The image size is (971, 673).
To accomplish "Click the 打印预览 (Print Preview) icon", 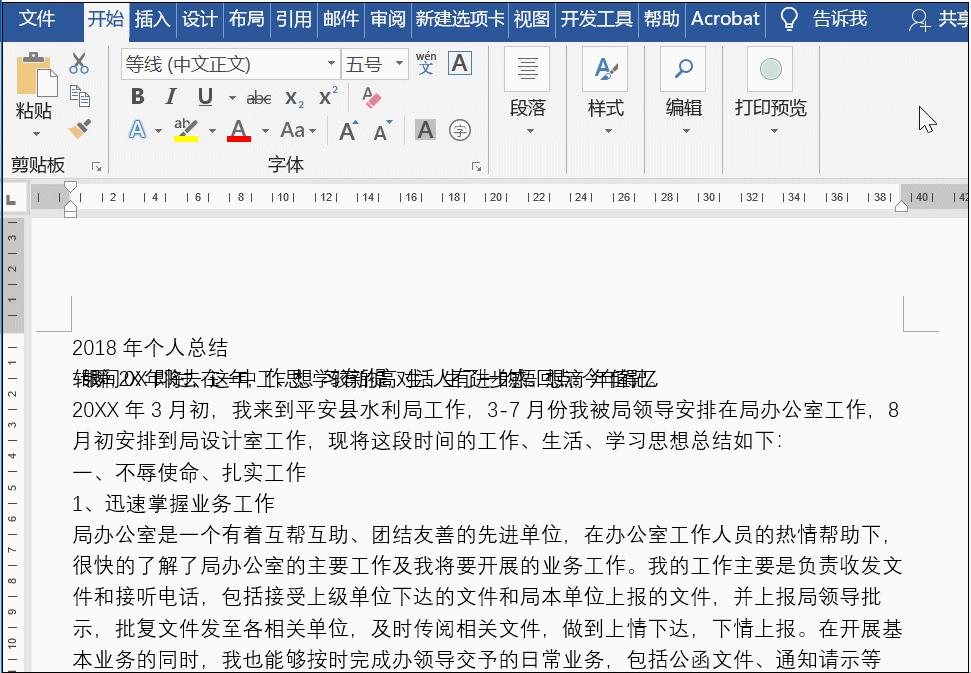I will pos(770,69).
